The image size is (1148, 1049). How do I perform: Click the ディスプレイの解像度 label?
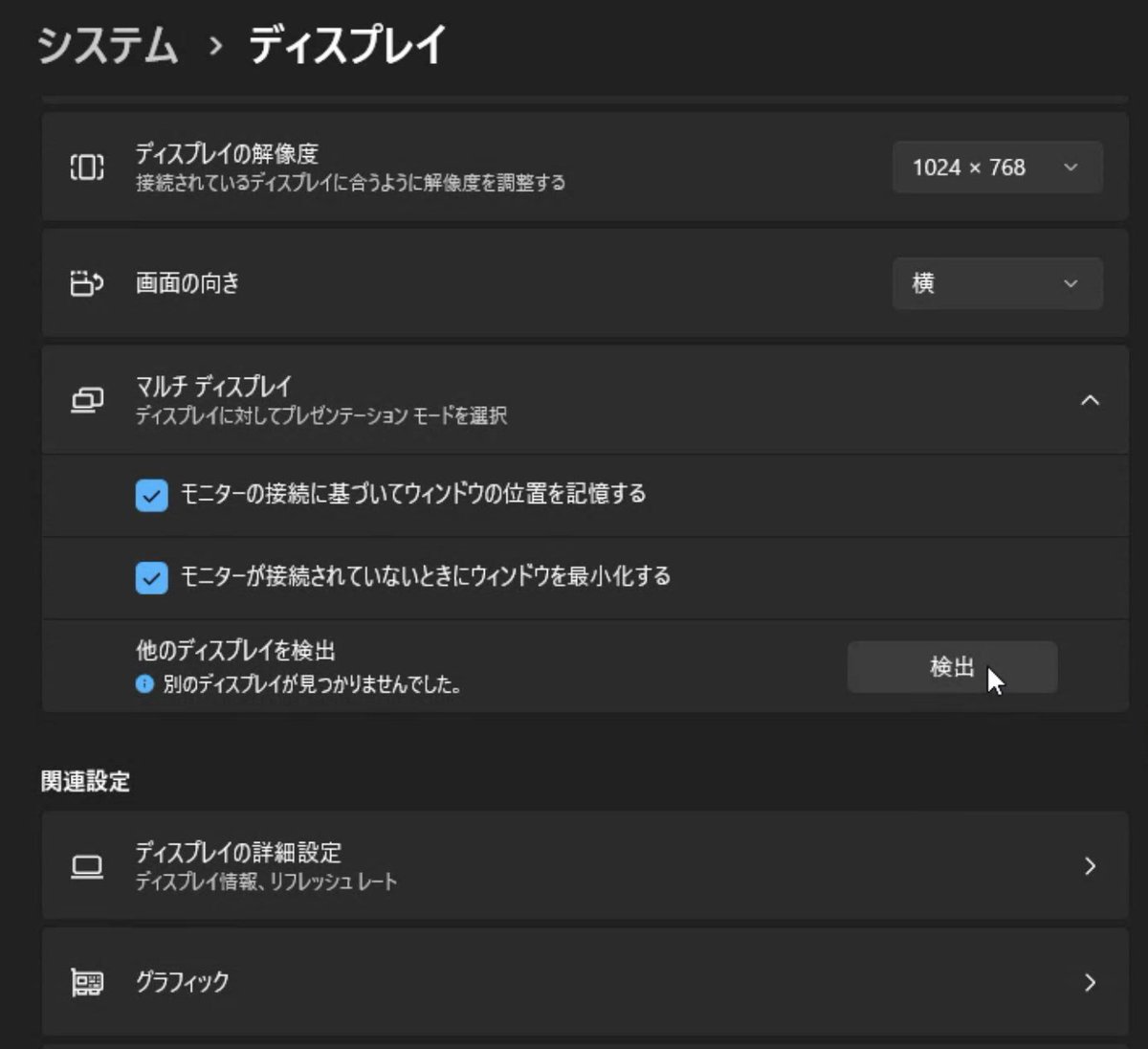(227, 153)
